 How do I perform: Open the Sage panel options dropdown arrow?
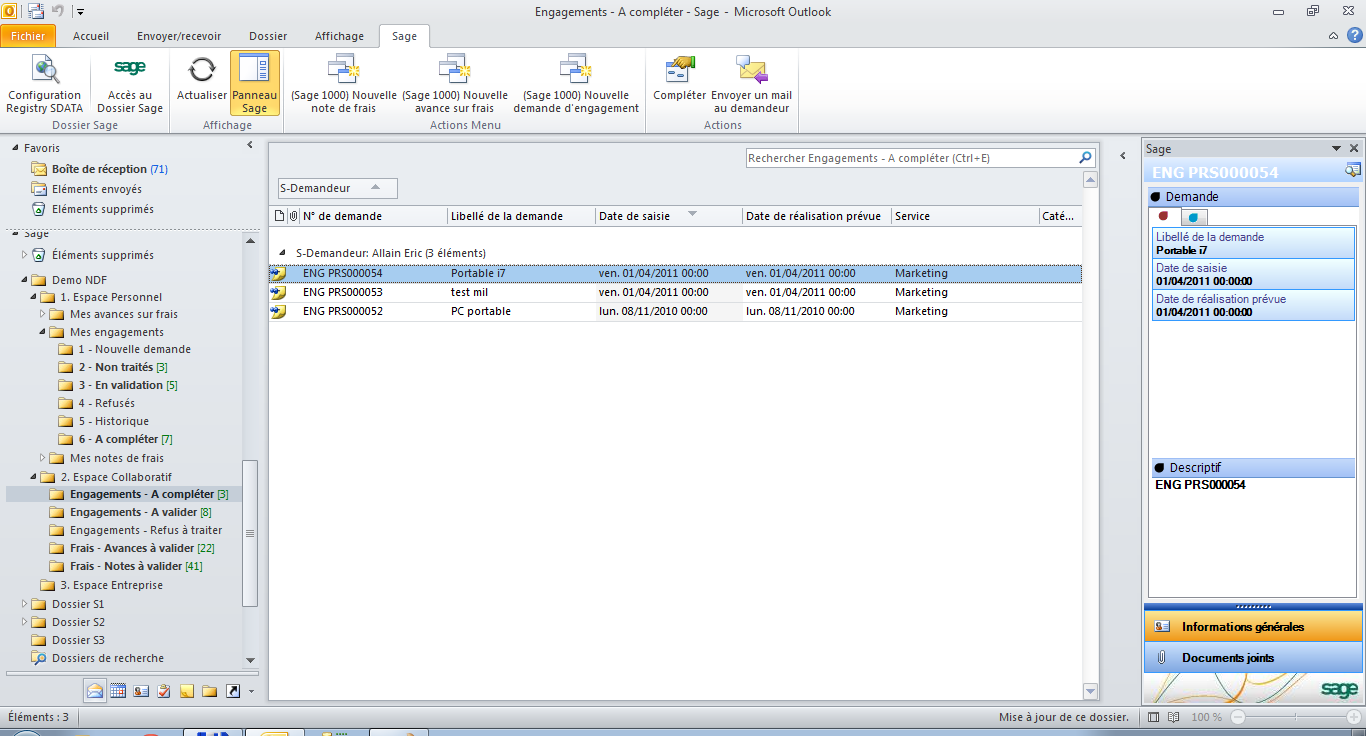[1336, 148]
